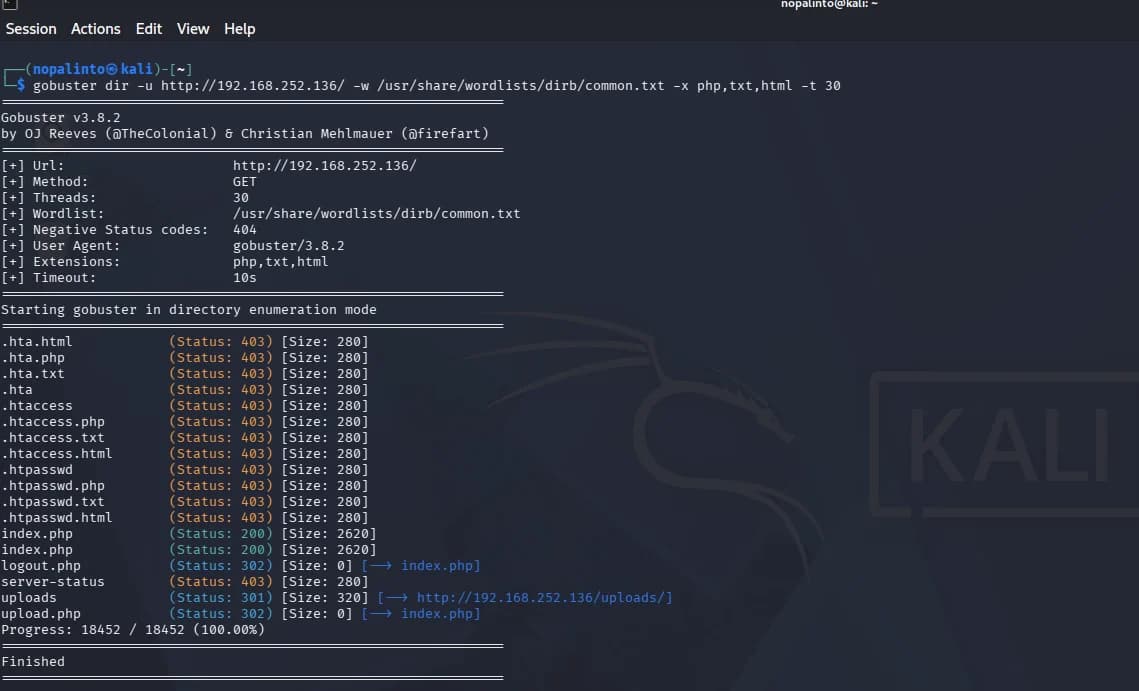
Task: Click the .htpasswd.html result entry
Action: tap(57, 518)
